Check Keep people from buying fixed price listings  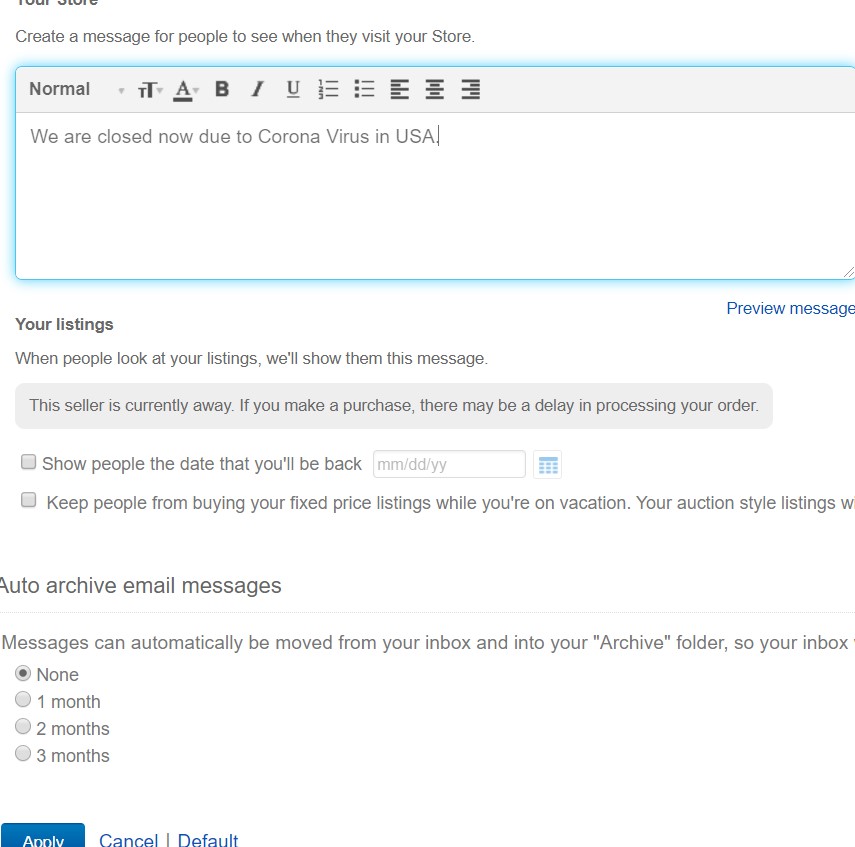tap(28, 500)
